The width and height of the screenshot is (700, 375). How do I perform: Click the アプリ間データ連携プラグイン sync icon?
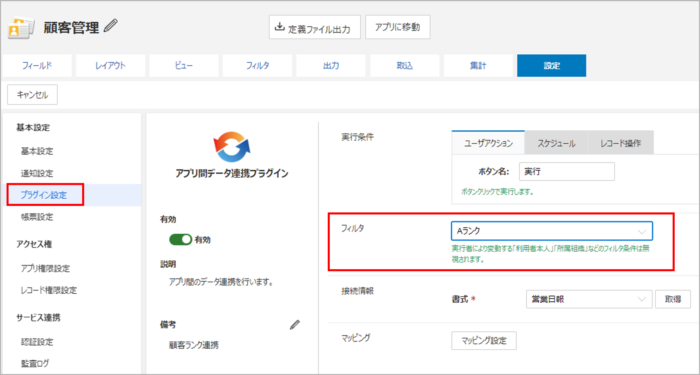click(232, 147)
